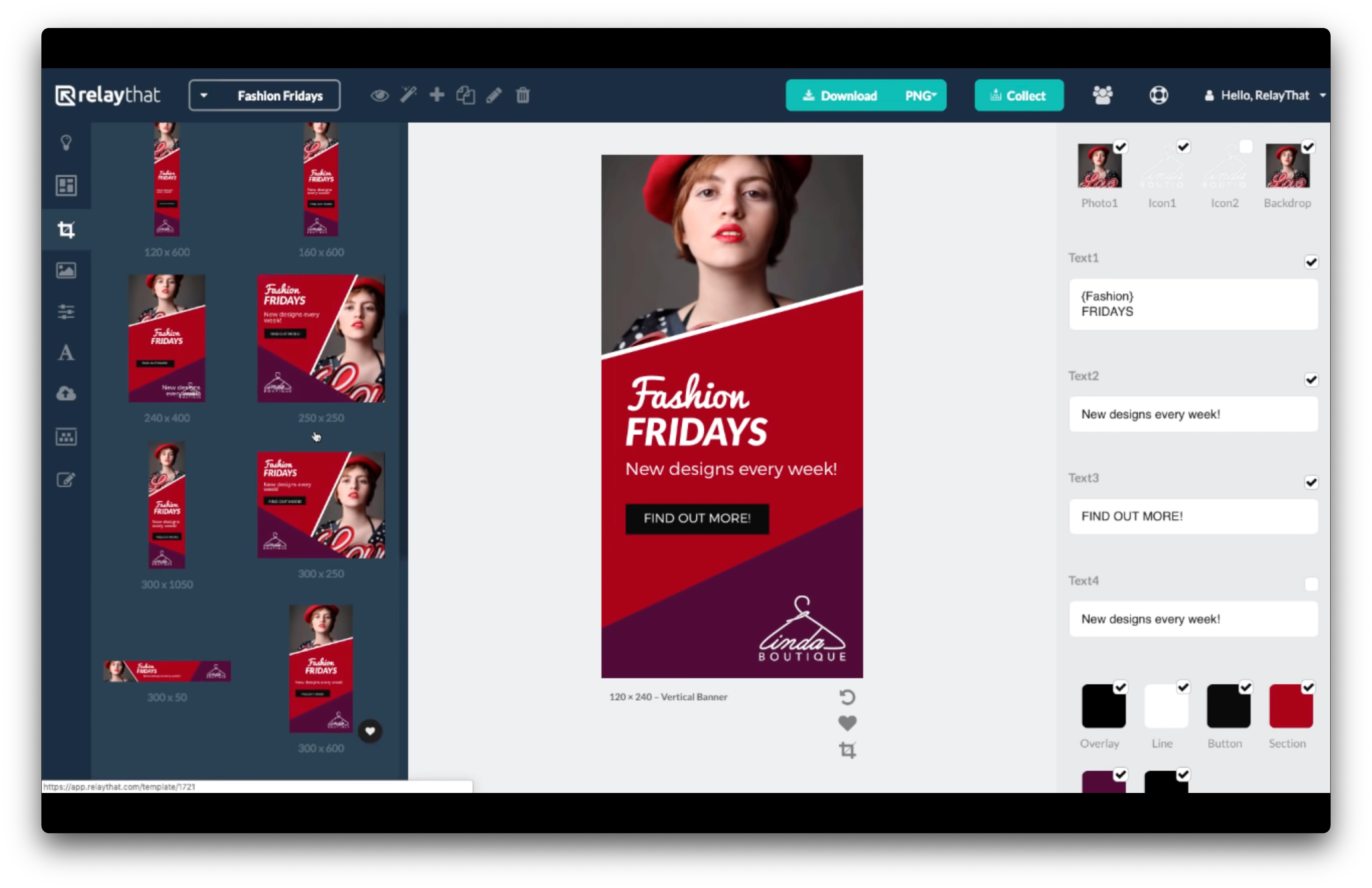Screen dimensions: 1372x888
Task: Favorite the design with heart icon below canvas
Action: click(x=847, y=723)
